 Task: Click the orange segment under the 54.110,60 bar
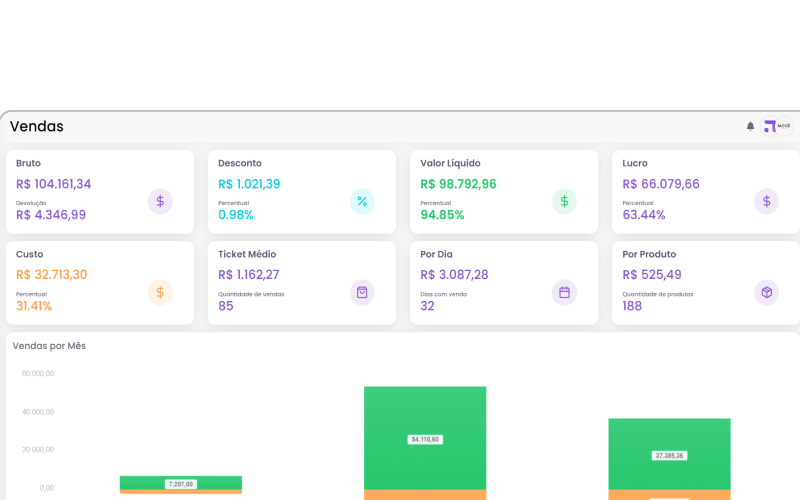(x=425, y=495)
